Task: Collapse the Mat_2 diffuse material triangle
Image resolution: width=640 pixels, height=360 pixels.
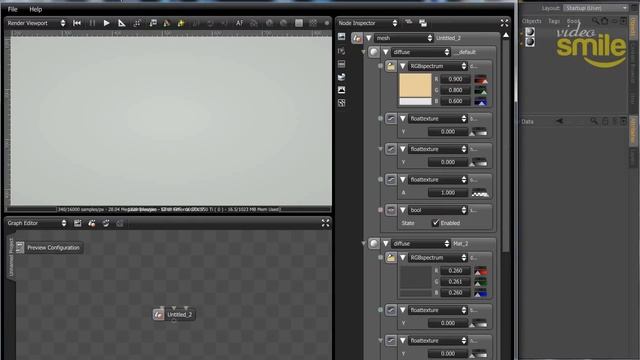Action: pos(386,244)
